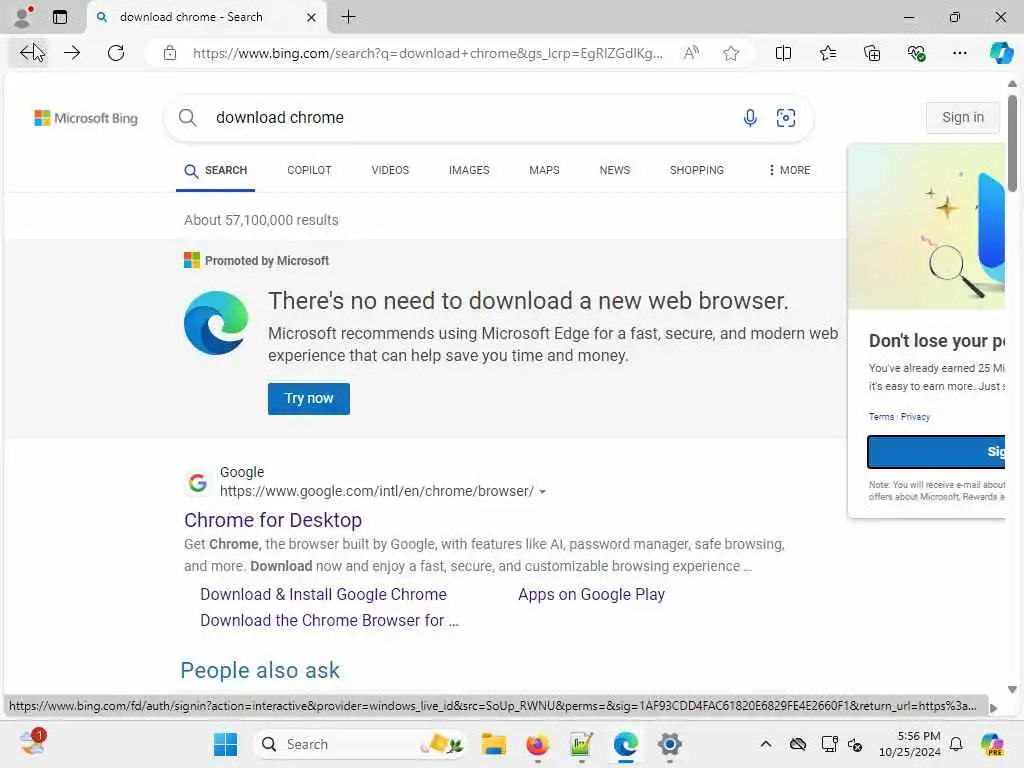Switch to COPILOT tab
Image resolution: width=1024 pixels, height=768 pixels.
pos(310,170)
